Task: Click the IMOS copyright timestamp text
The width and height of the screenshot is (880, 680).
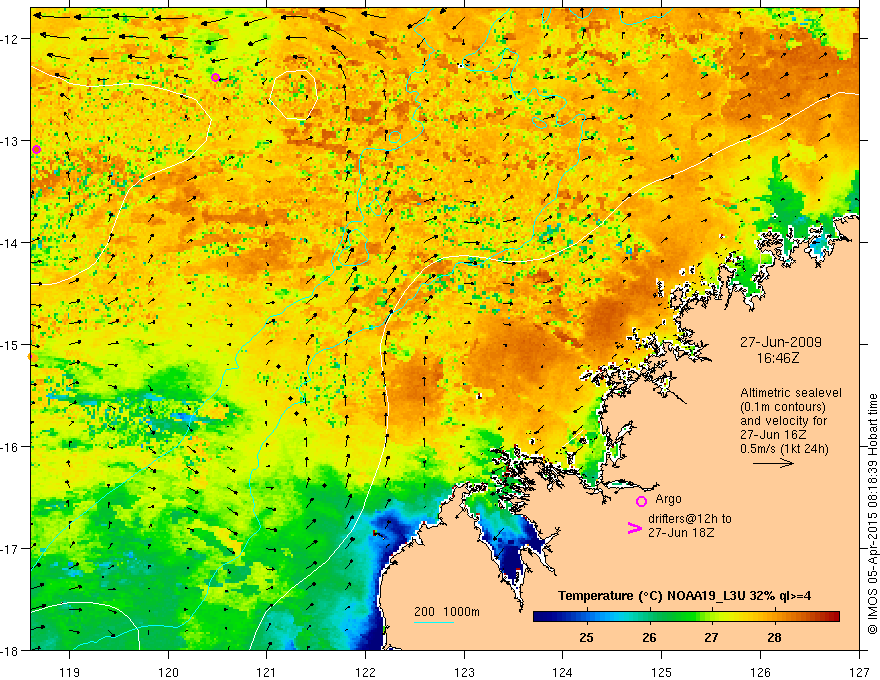Action: pos(872,514)
